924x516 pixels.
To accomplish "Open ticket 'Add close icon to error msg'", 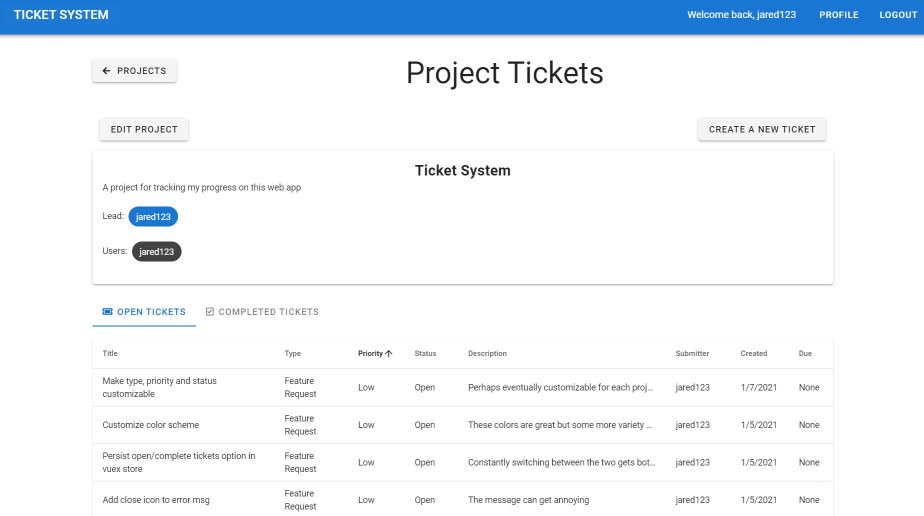I will [156, 500].
